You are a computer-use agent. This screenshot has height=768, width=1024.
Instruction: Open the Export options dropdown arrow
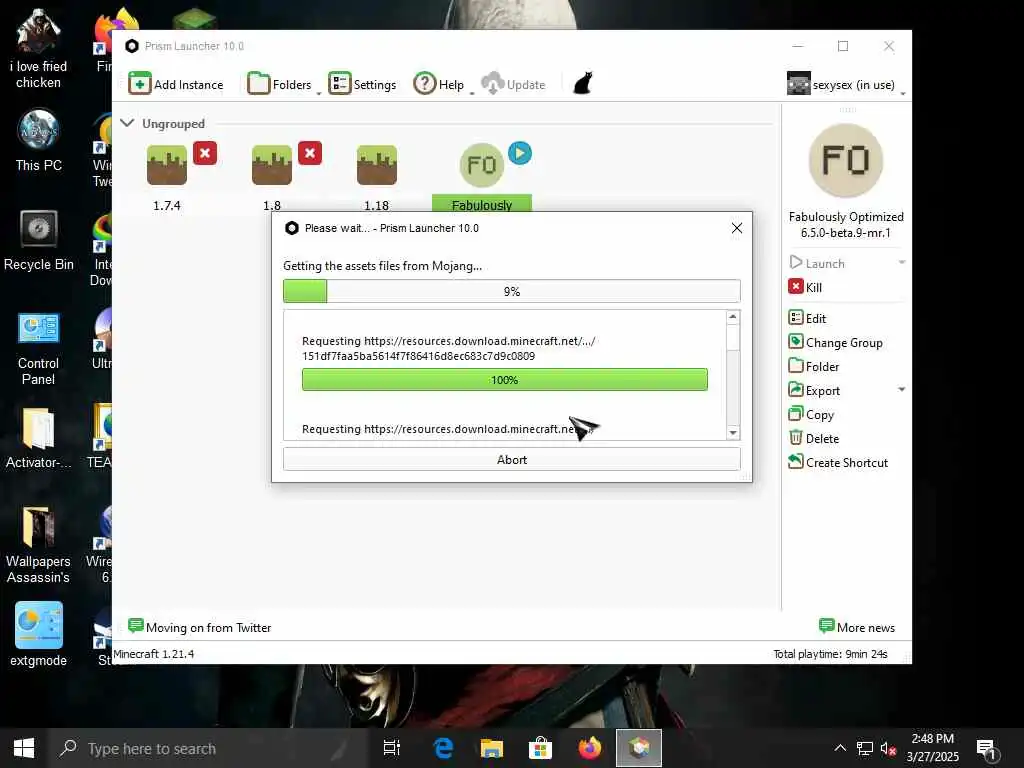coord(902,390)
